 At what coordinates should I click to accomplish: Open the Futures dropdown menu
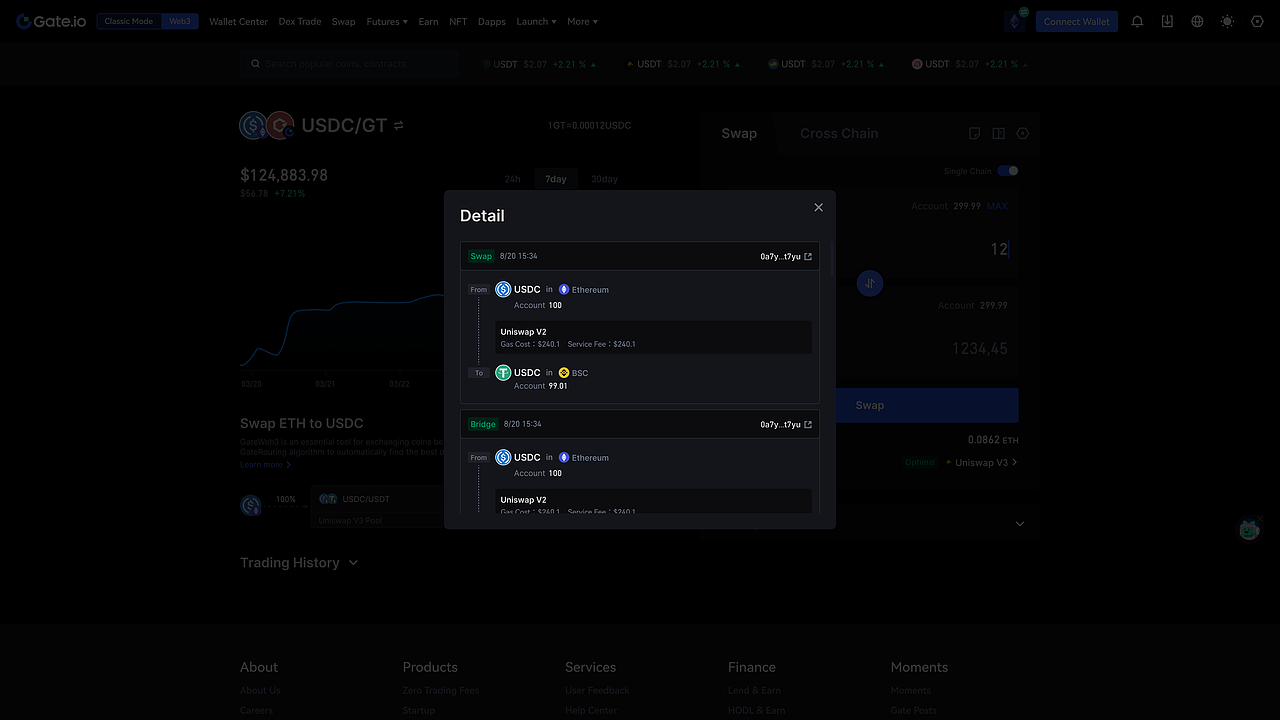click(387, 21)
